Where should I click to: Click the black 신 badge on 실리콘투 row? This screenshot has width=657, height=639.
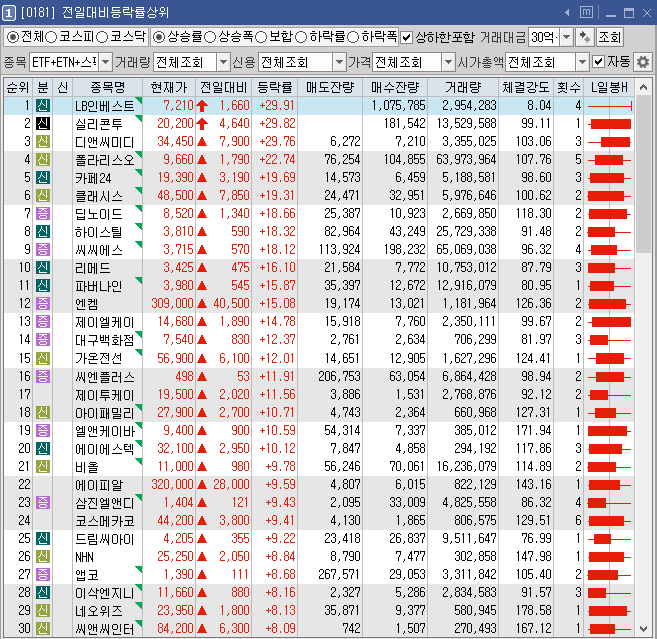point(43,124)
